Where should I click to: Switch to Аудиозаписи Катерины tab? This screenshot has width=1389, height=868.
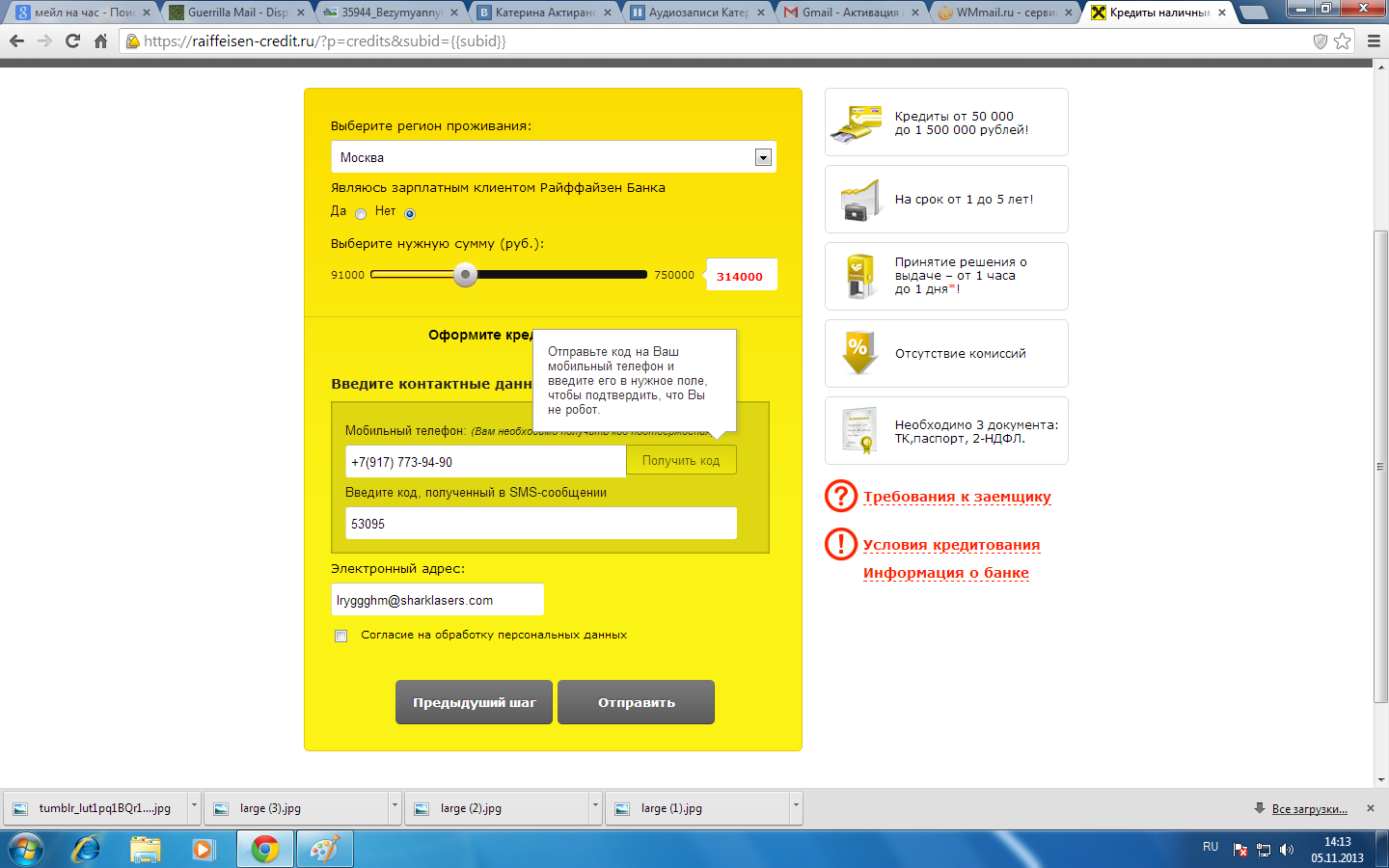pos(697,13)
